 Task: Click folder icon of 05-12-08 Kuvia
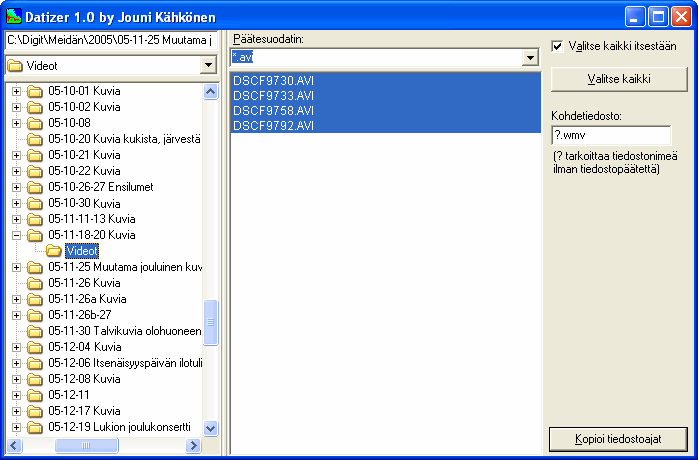coord(35,379)
